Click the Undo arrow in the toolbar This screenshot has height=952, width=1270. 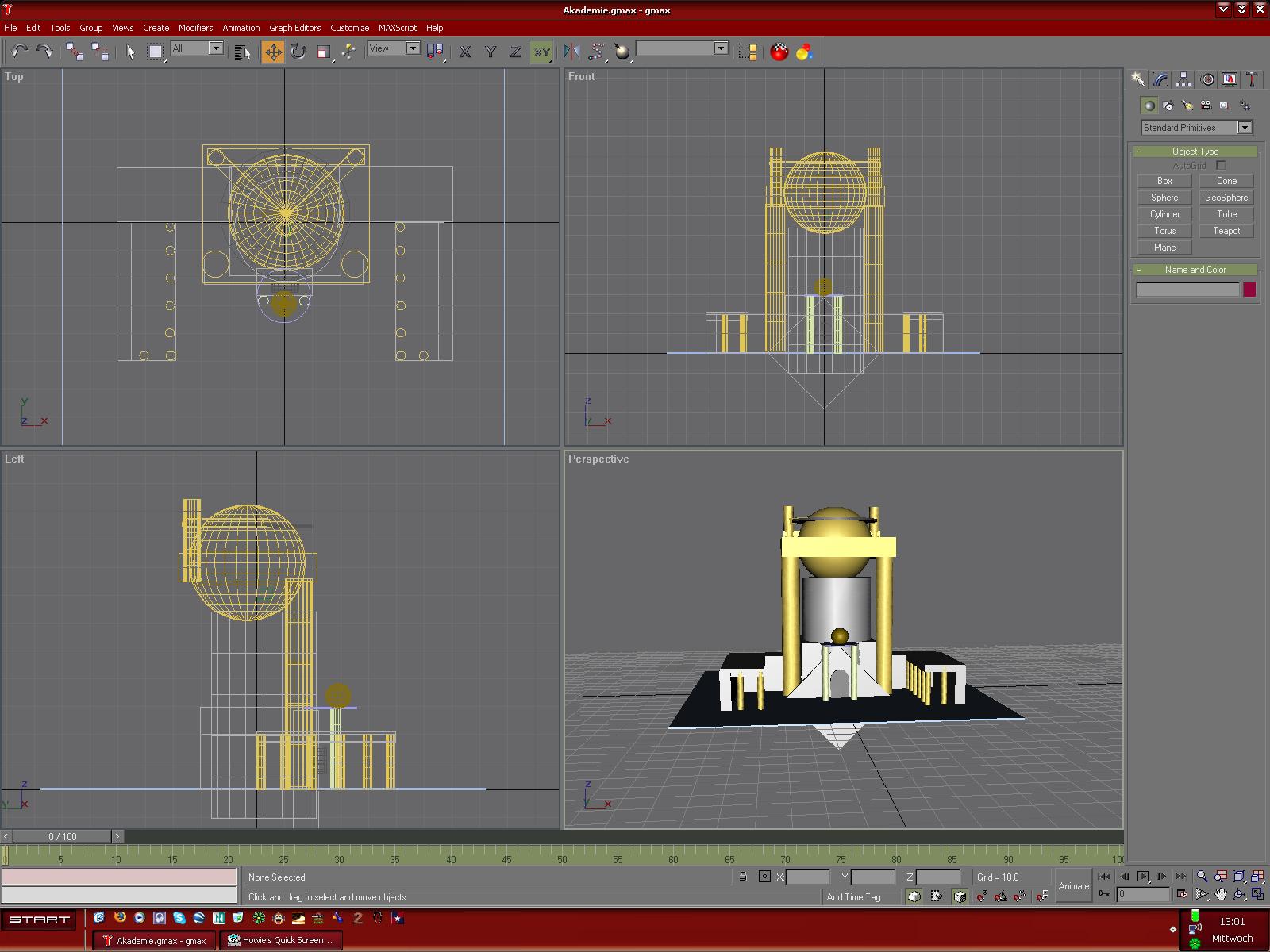click(19, 52)
